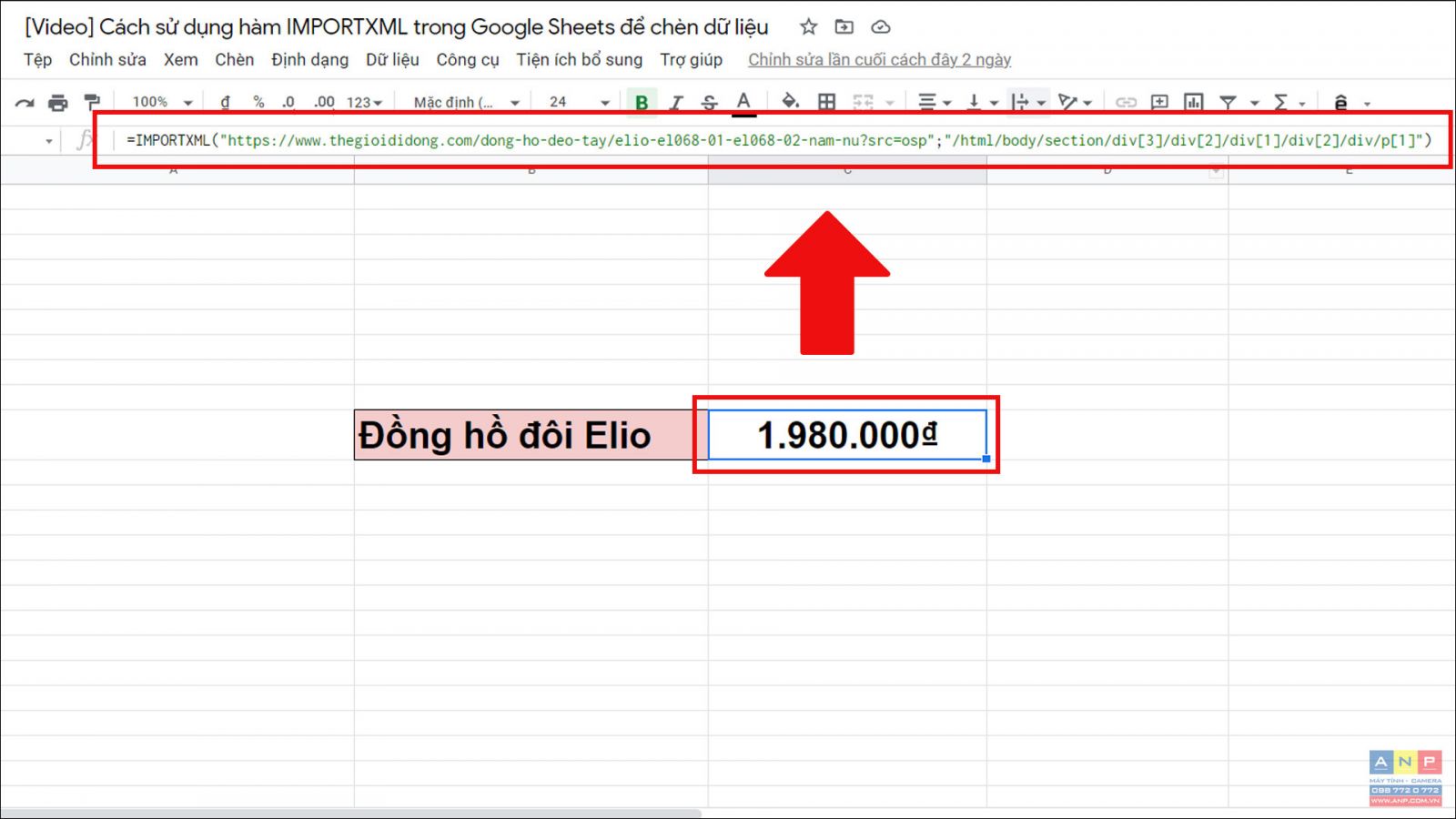Expand merge cells options arrow
Screen dimensions: 1456x819
890,103
